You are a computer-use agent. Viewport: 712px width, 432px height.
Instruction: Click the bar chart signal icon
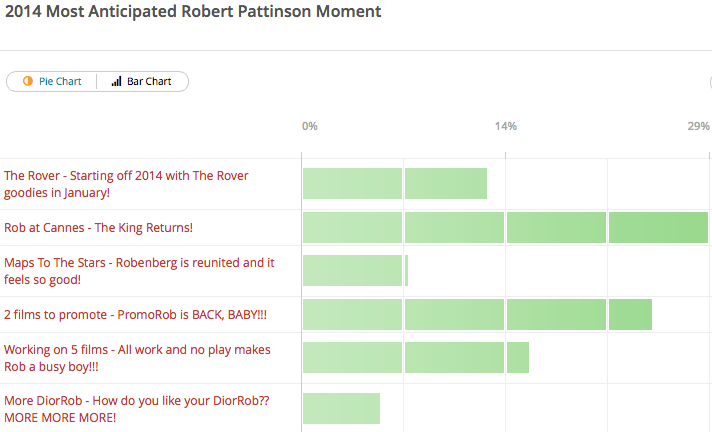coord(117,81)
